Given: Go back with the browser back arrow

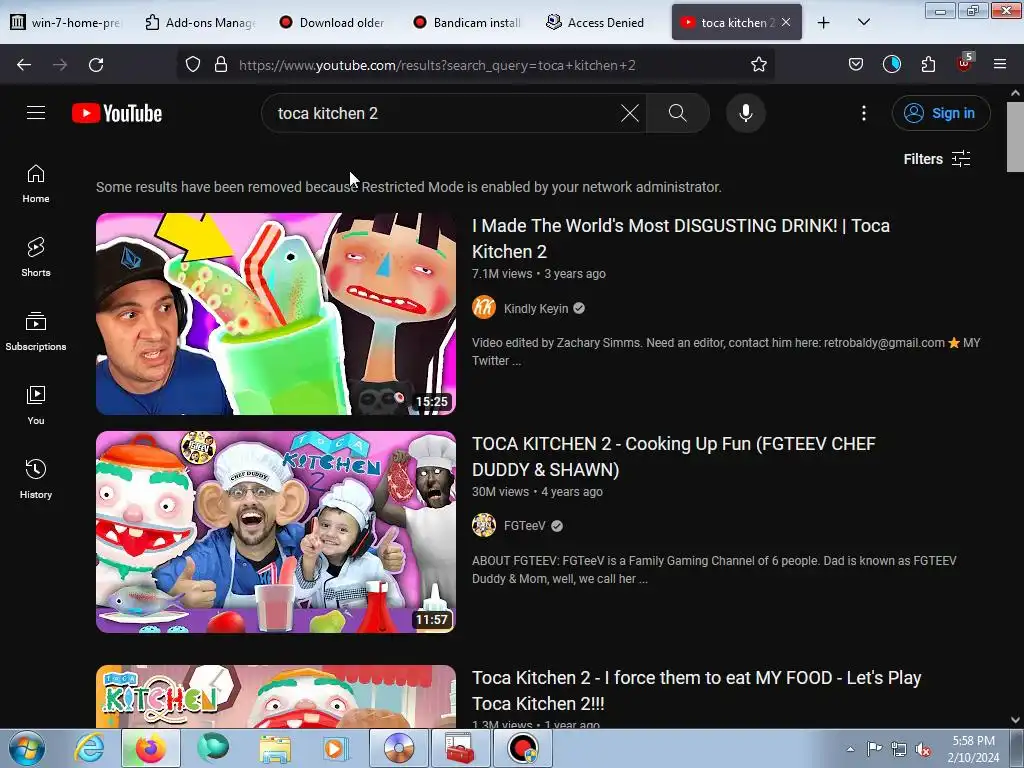Looking at the screenshot, I should pos(24,65).
